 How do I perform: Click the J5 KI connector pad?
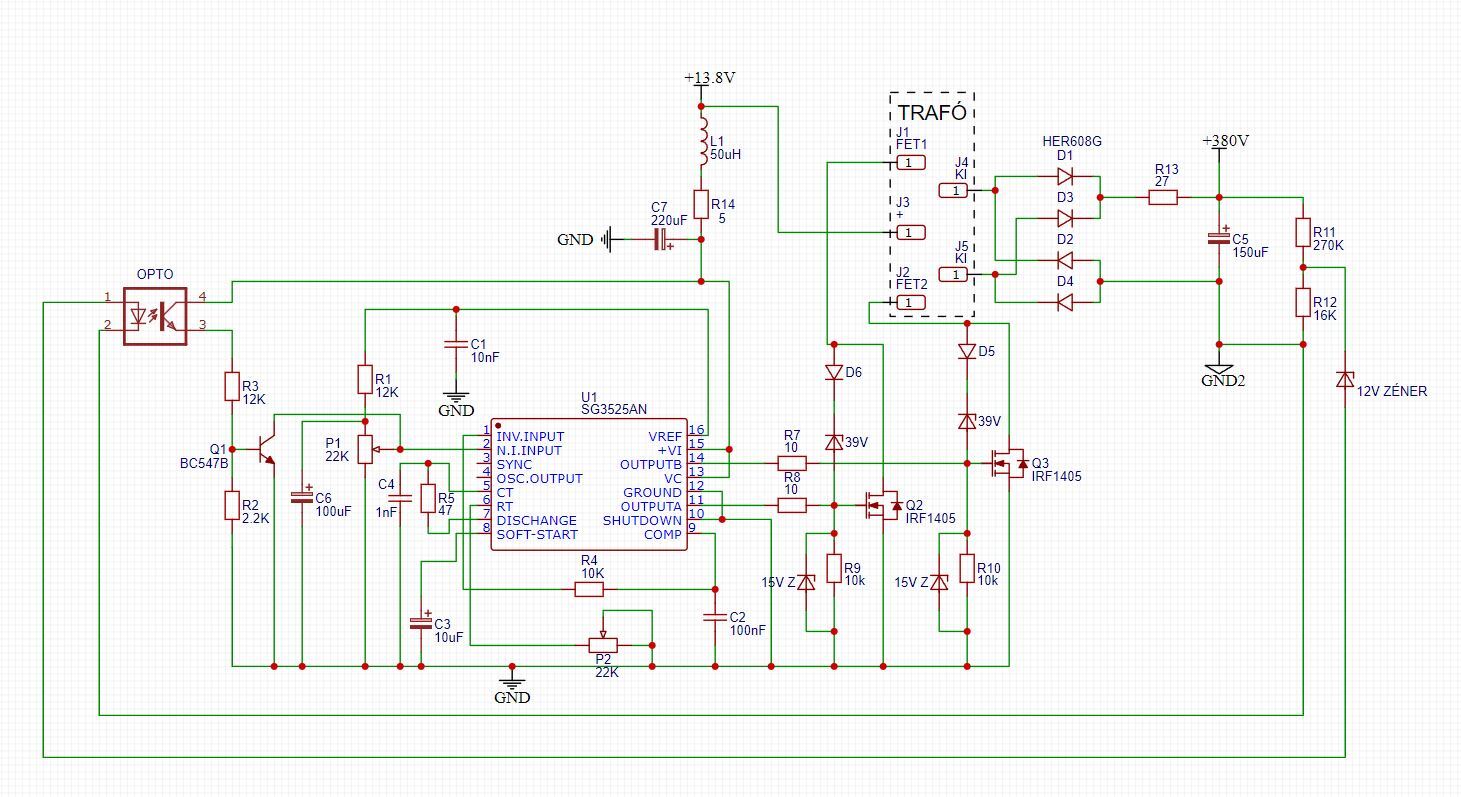click(x=953, y=274)
